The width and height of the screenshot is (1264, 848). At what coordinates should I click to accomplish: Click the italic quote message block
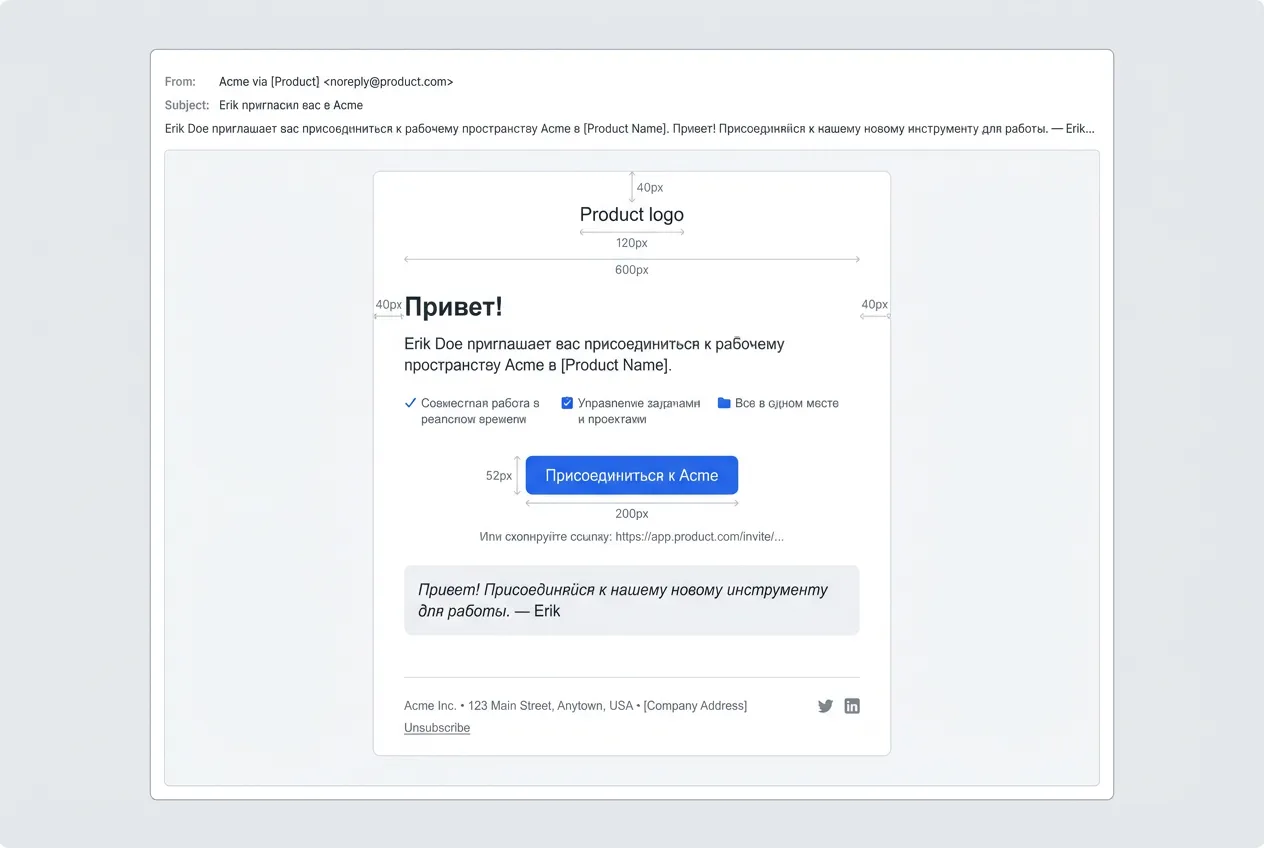pyautogui.click(x=631, y=600)
